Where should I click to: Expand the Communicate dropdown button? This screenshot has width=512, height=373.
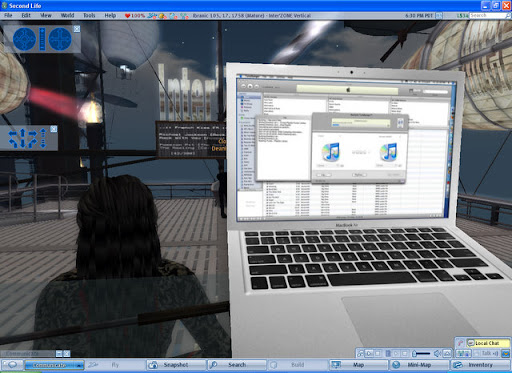click(80, 365)
